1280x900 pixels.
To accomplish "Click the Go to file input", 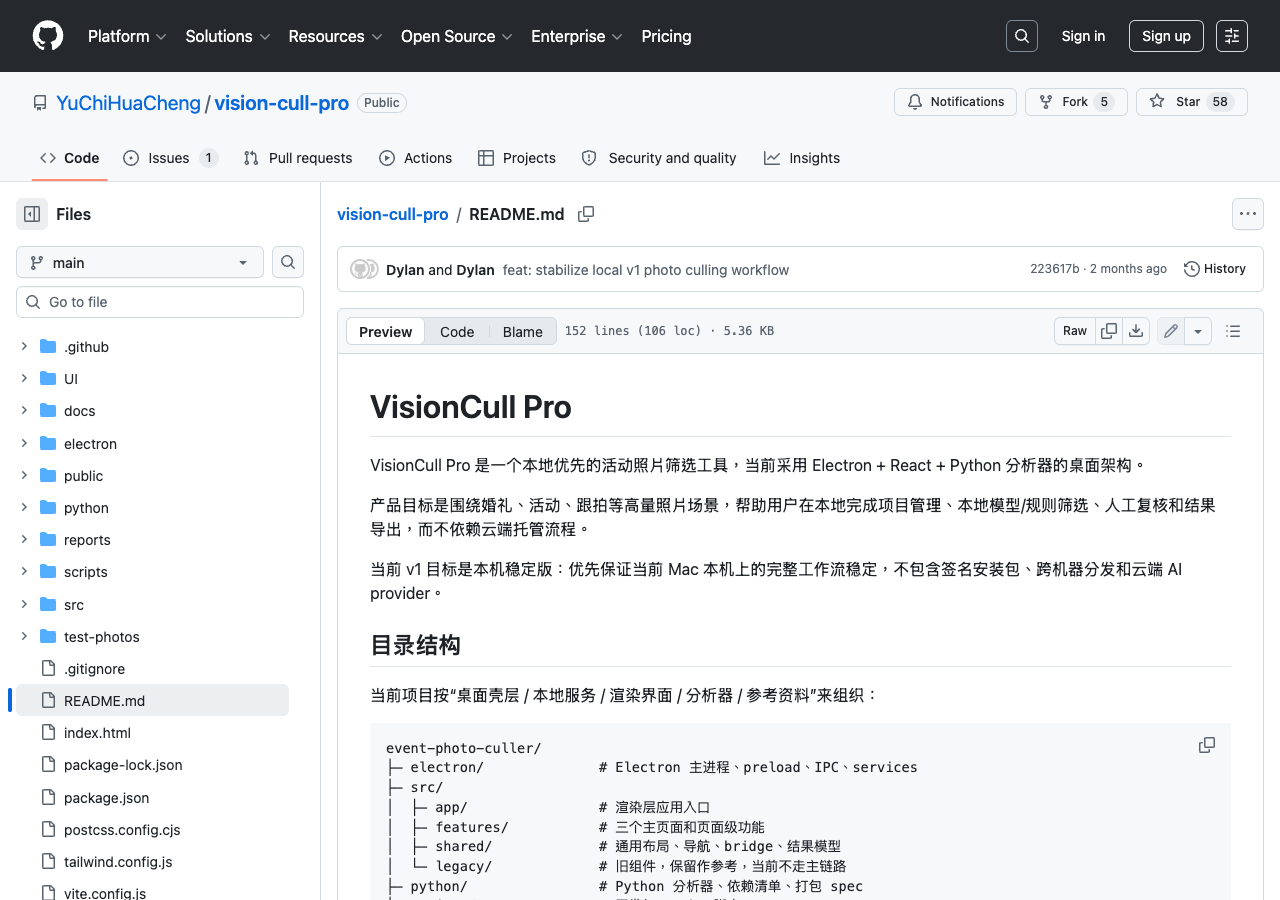I will (x=160, y=302).
